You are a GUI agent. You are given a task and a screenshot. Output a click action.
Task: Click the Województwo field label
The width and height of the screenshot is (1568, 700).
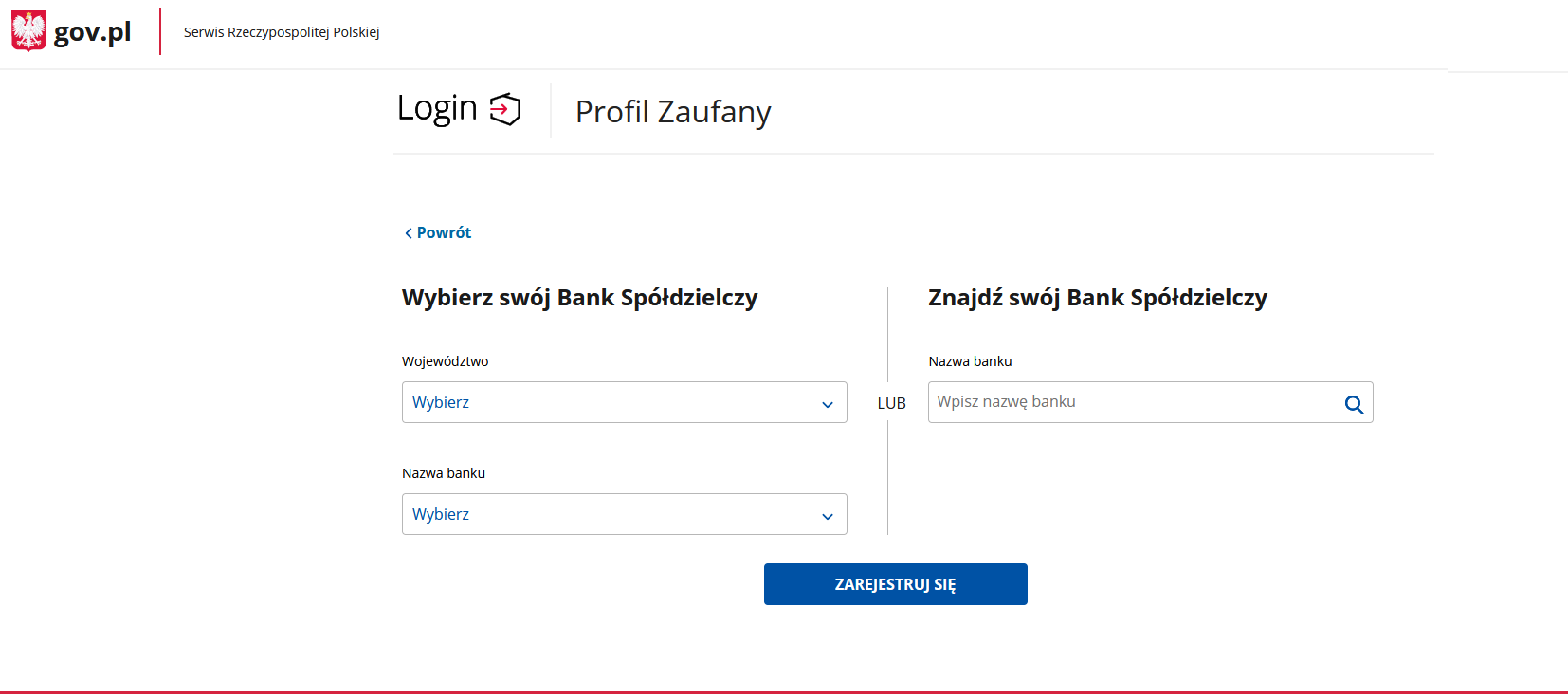click(x=446, y=361)
